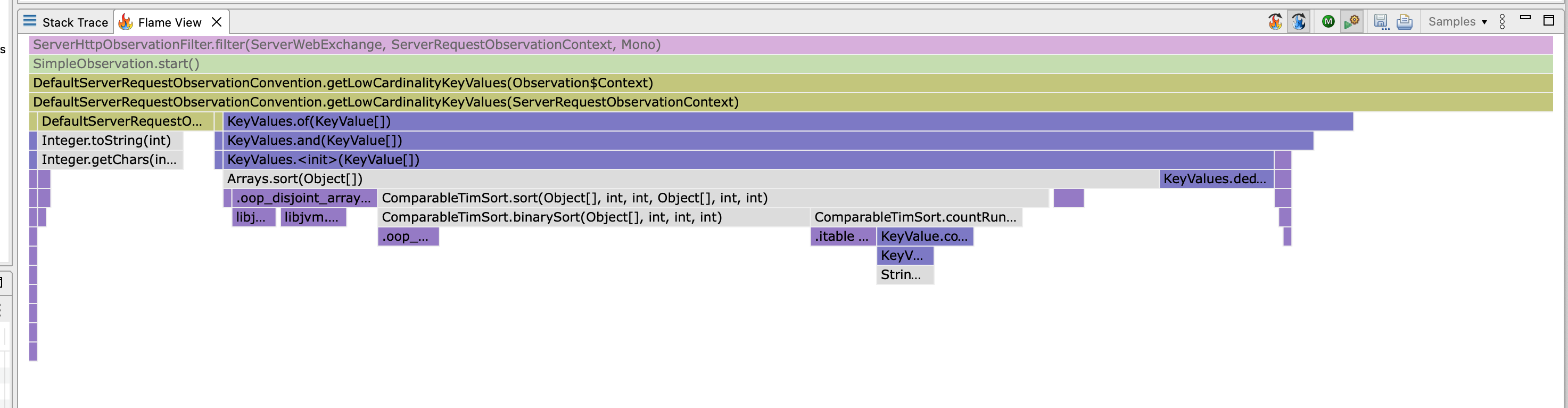Select the SimpleObservation.start() frame
The image size is (1568, 408).
point(791,64)
